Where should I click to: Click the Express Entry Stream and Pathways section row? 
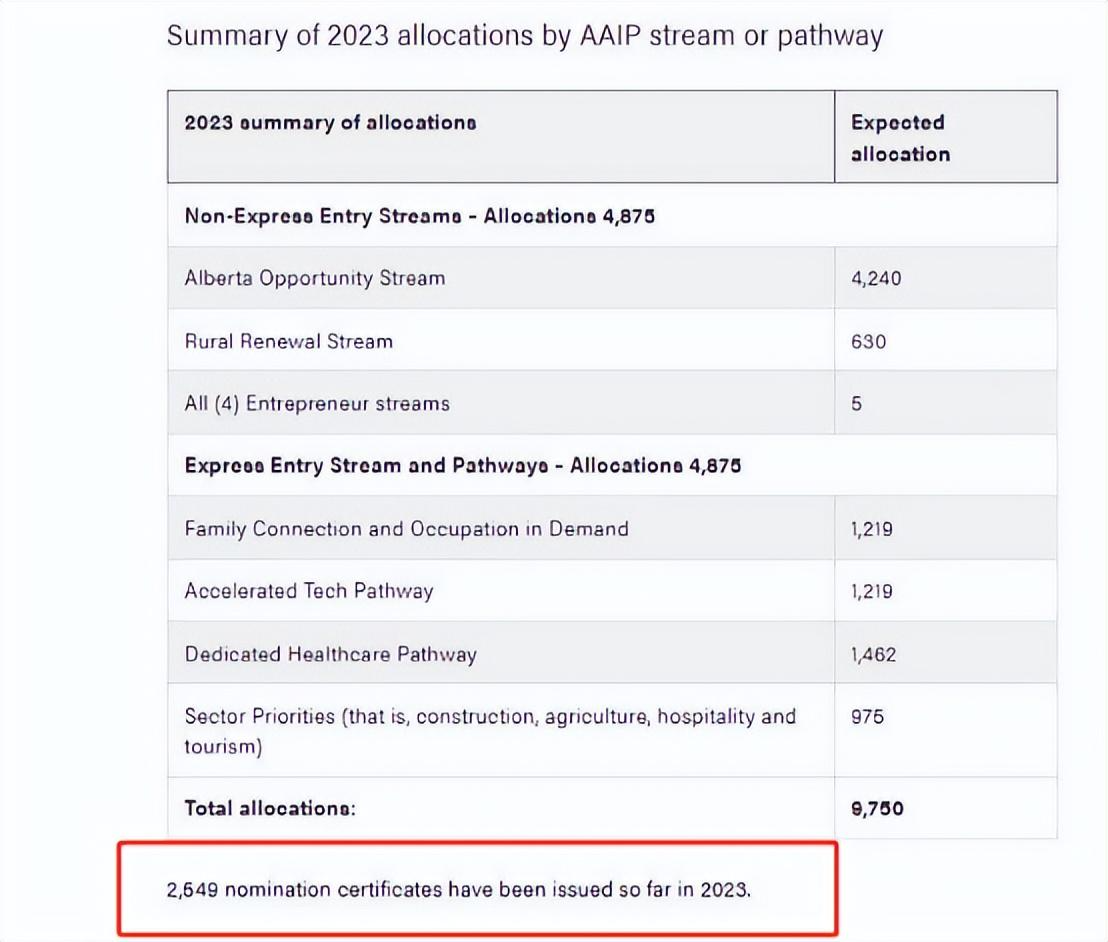pos(462,466)
